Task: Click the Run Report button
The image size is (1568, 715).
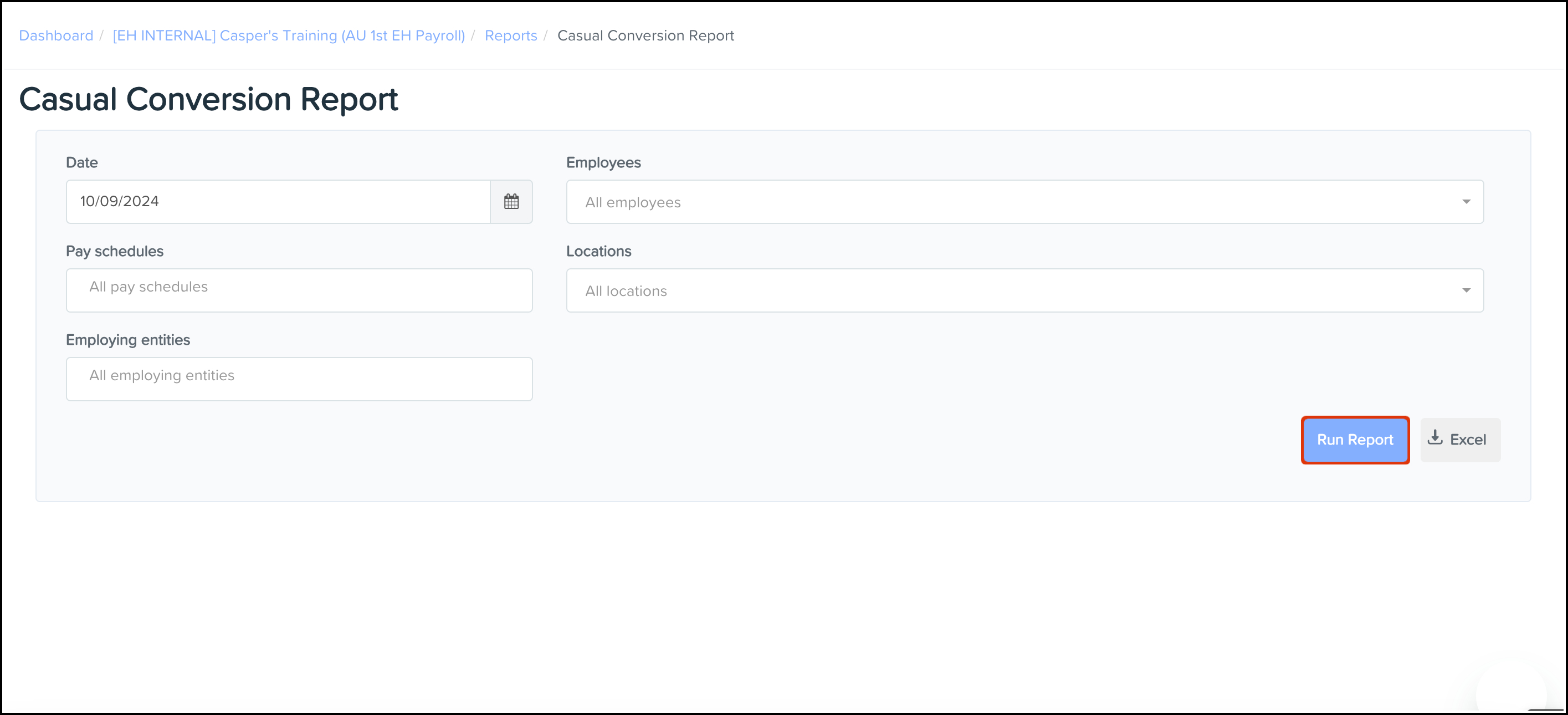Action: (1354, 440)
